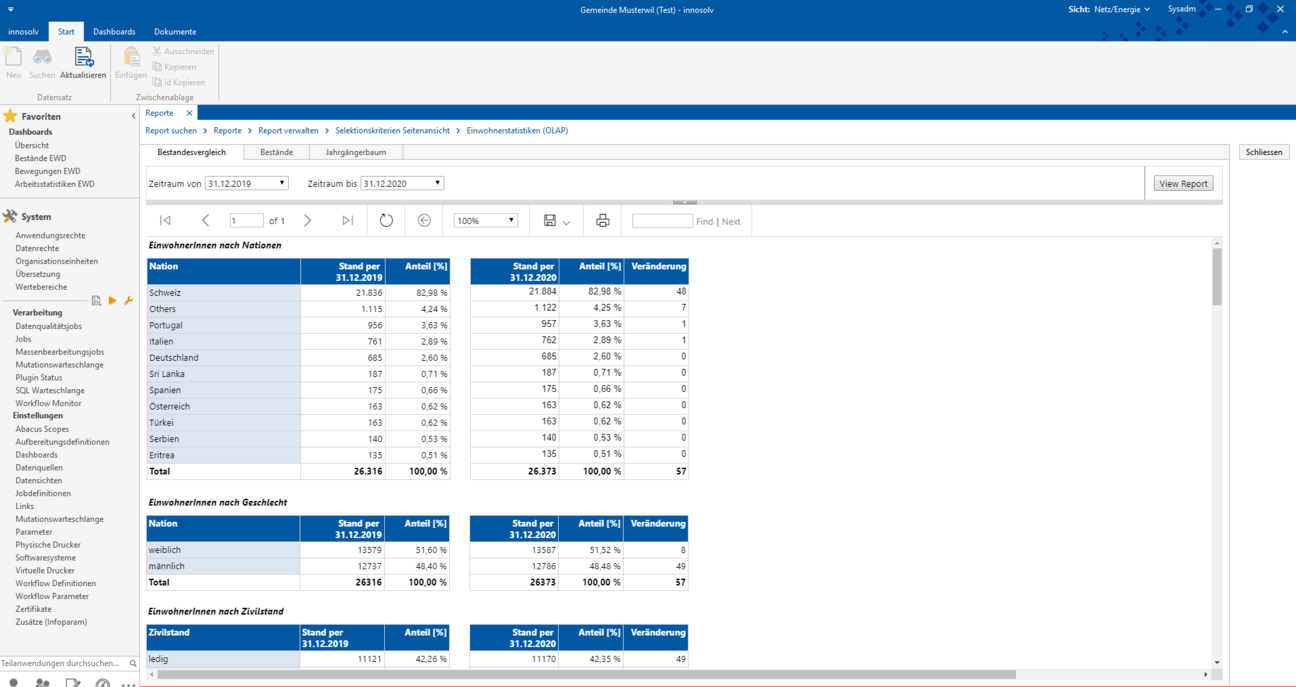Jump to last report page

click(x=347, y=221)
